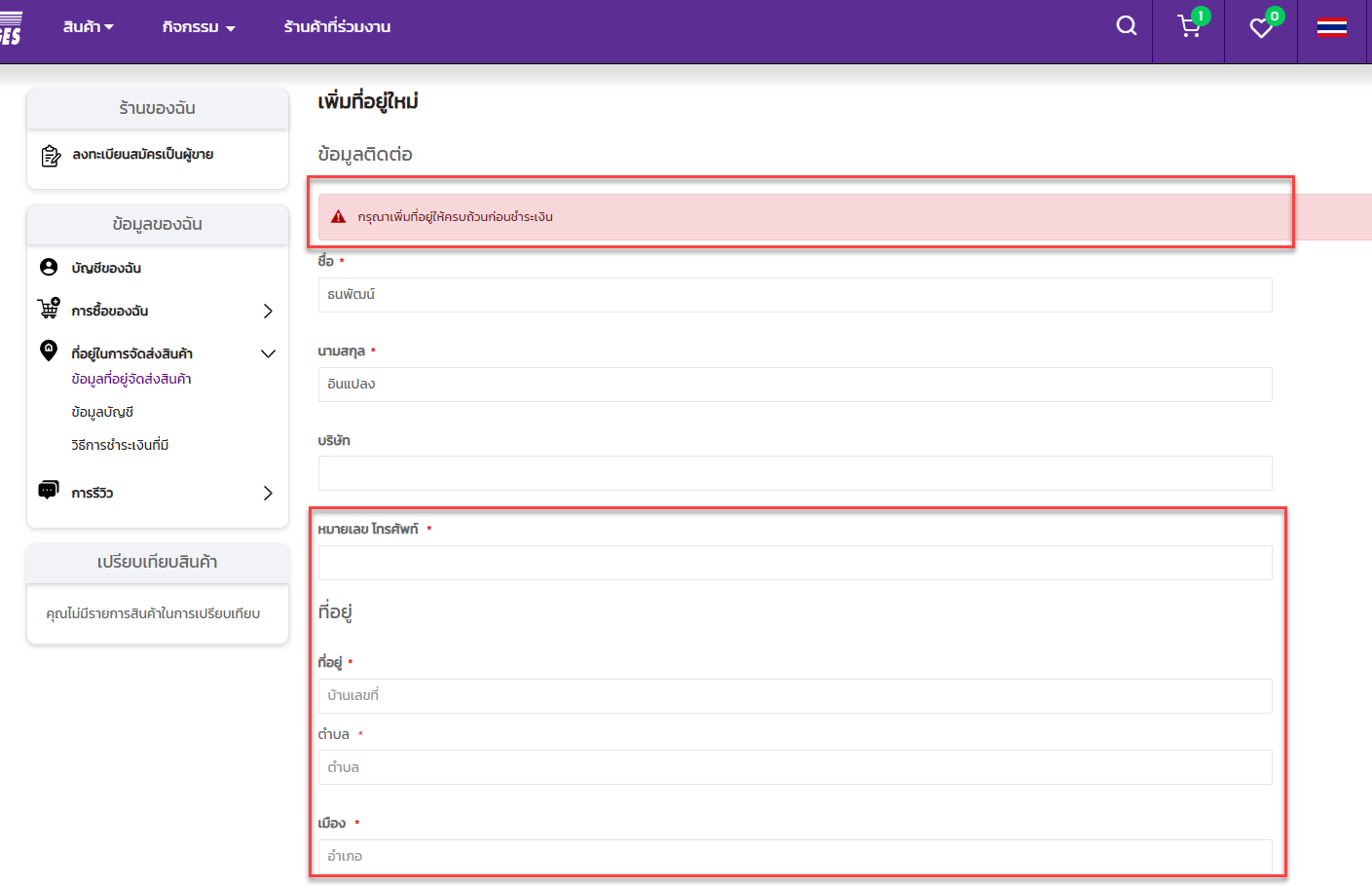Click the หมายเลขโทรศัพท์ phone input field

(x=795, y=563)
